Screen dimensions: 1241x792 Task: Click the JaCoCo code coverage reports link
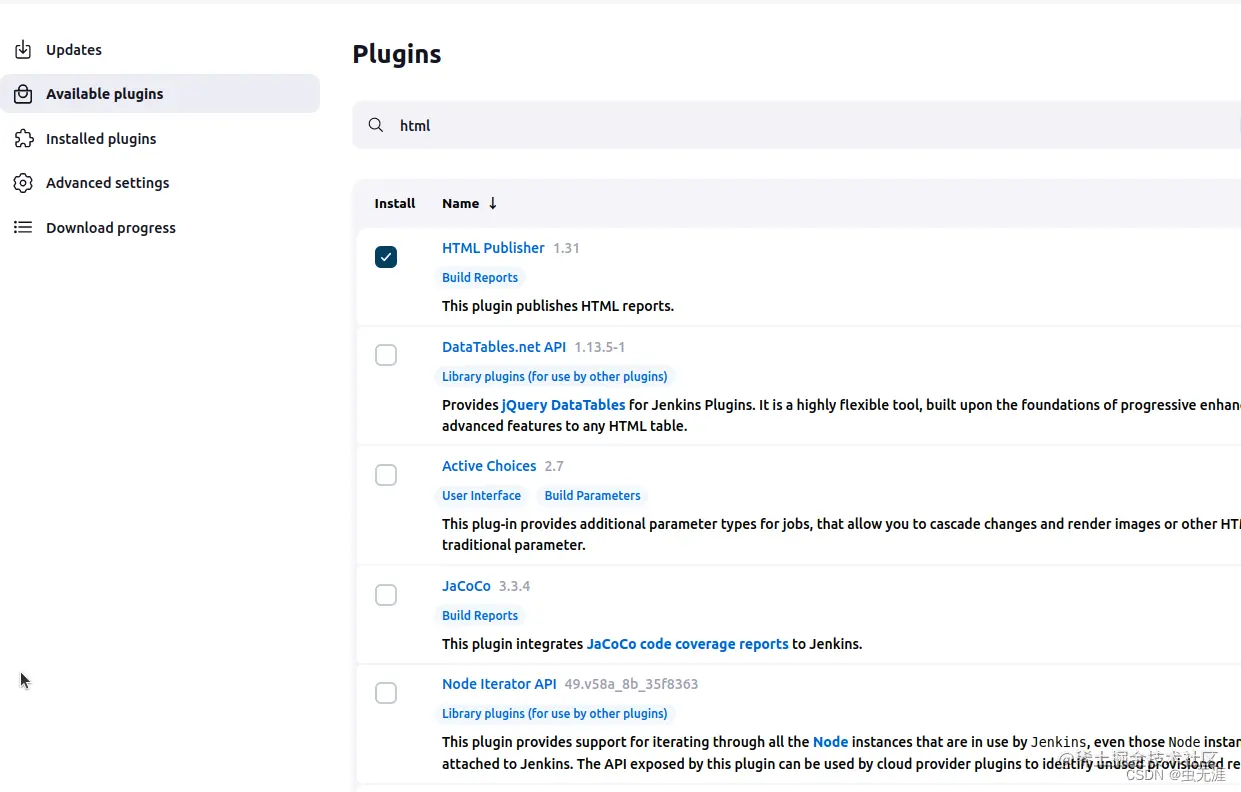coord(687,644)
